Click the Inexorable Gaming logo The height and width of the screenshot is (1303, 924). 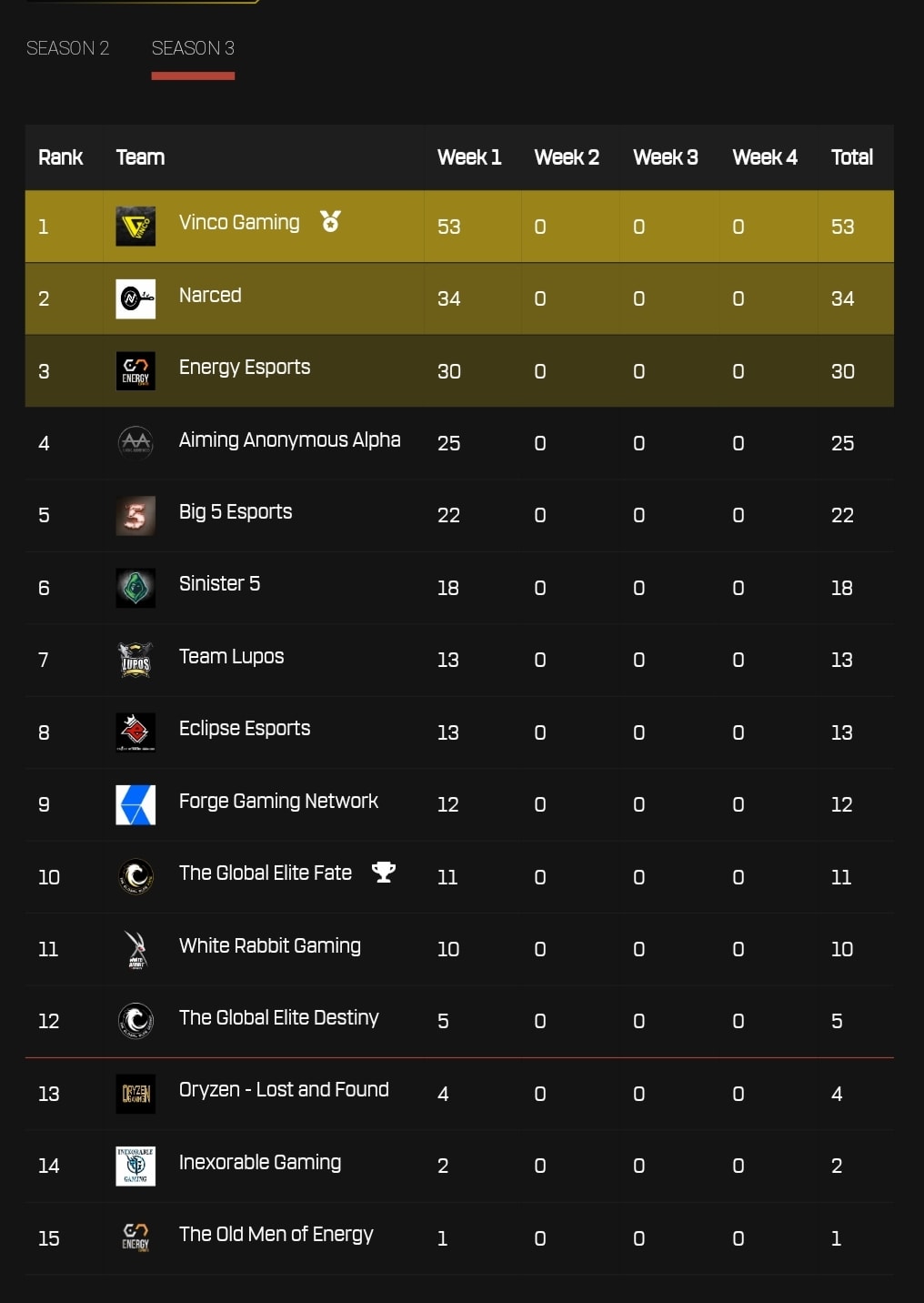[x=136, y=1167]
